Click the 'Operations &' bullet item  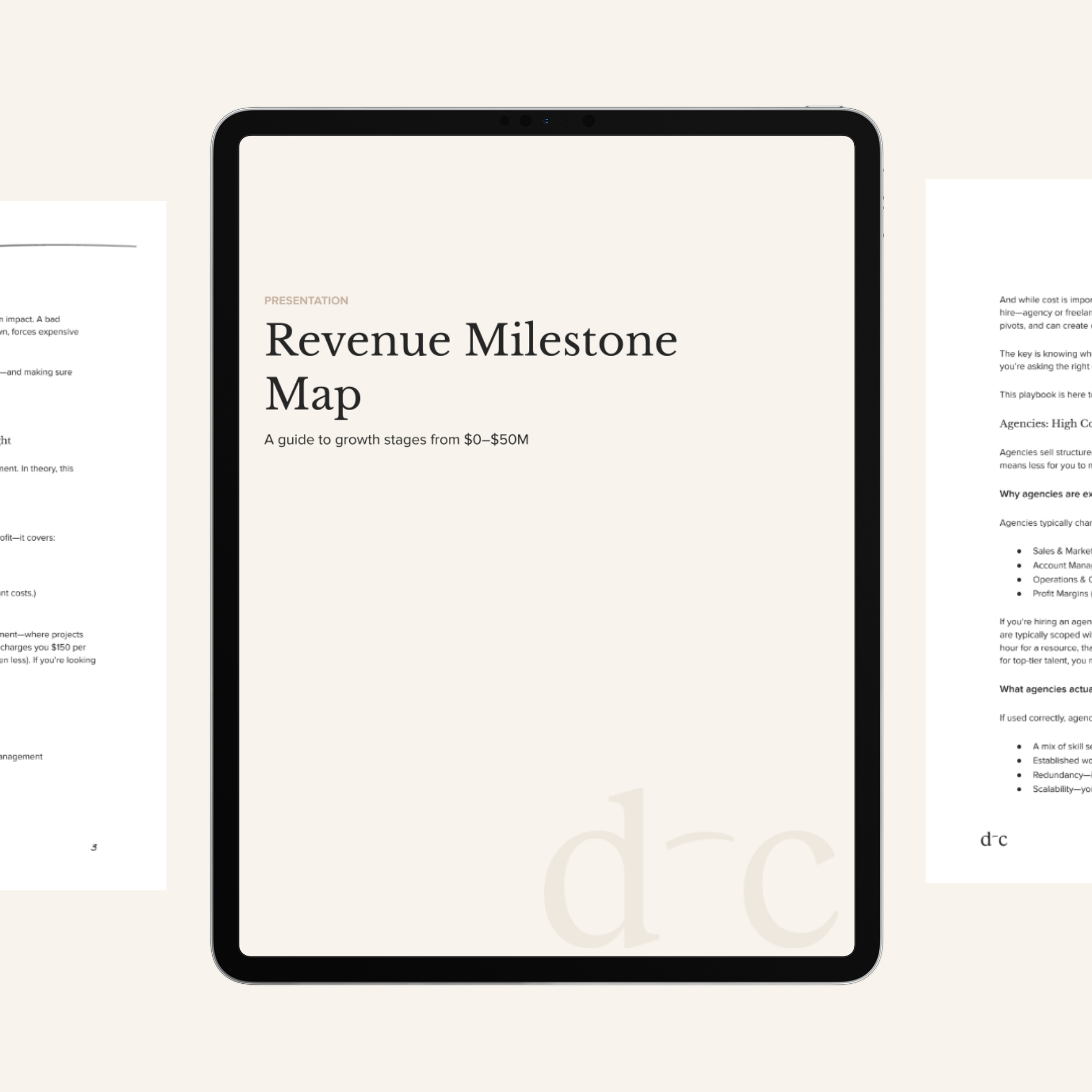click(x=1062, y=580)
